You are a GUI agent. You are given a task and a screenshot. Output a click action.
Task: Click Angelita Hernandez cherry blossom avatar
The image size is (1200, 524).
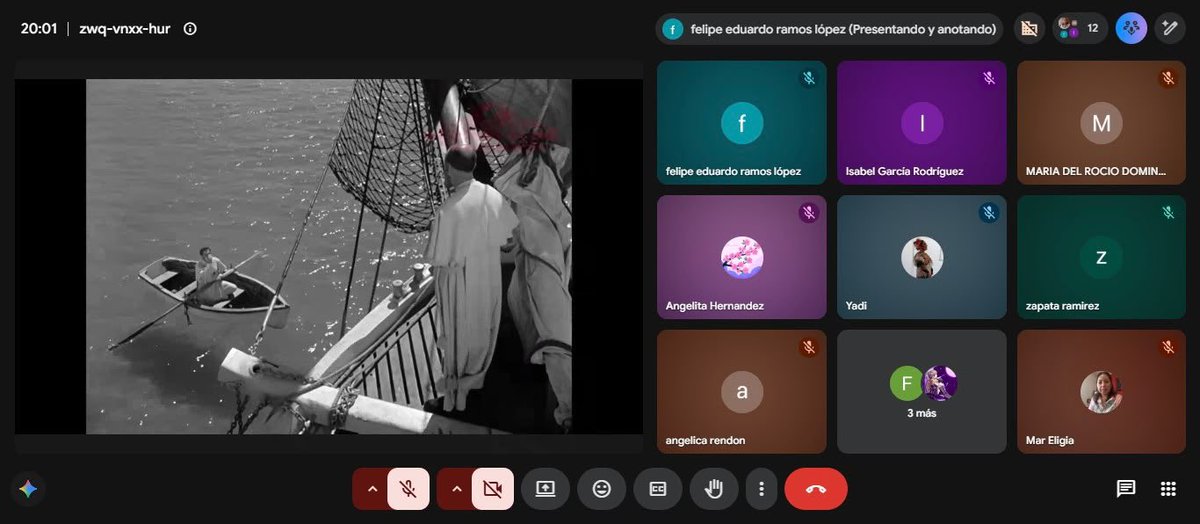tap(742, 257)
